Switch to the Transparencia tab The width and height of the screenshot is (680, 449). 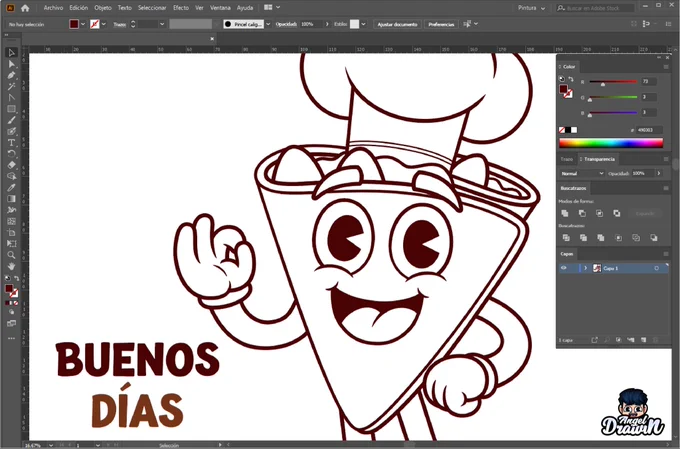pos(599,159)
